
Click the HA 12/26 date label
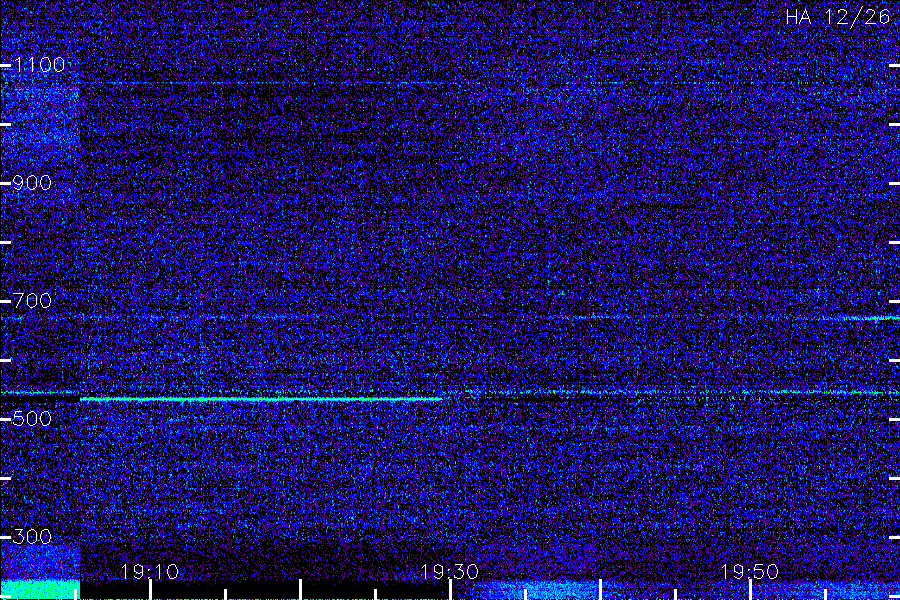click(837, 17)
